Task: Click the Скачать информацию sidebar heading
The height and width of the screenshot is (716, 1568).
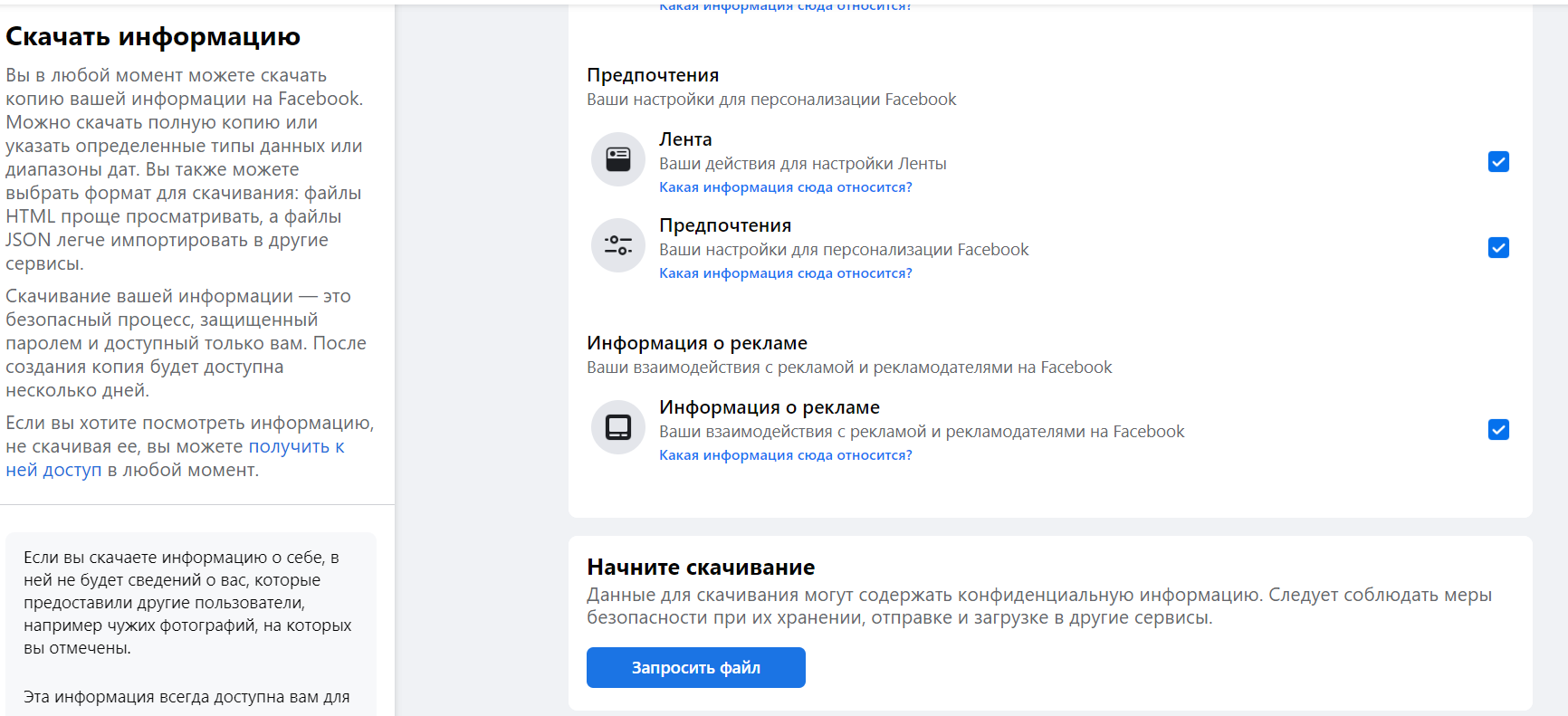Action: click(153, 36)
